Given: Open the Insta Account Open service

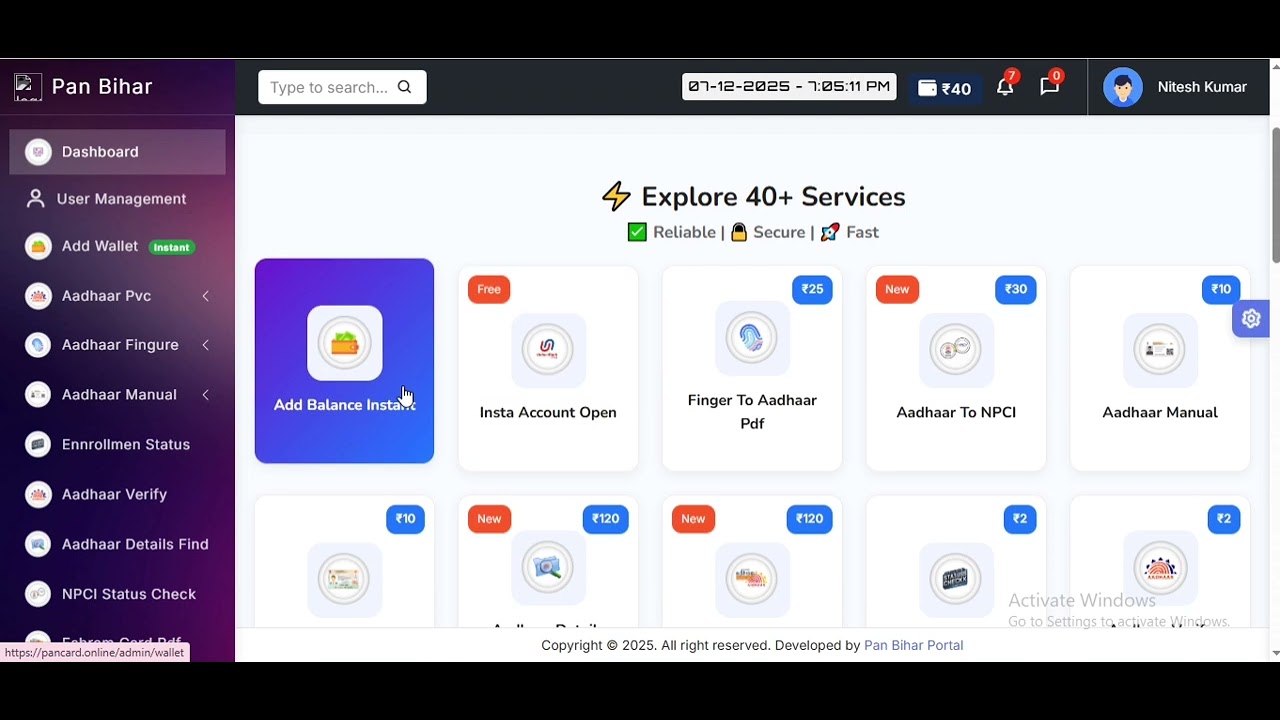Looking at the screenshot, I should click(x=548, y=368).
